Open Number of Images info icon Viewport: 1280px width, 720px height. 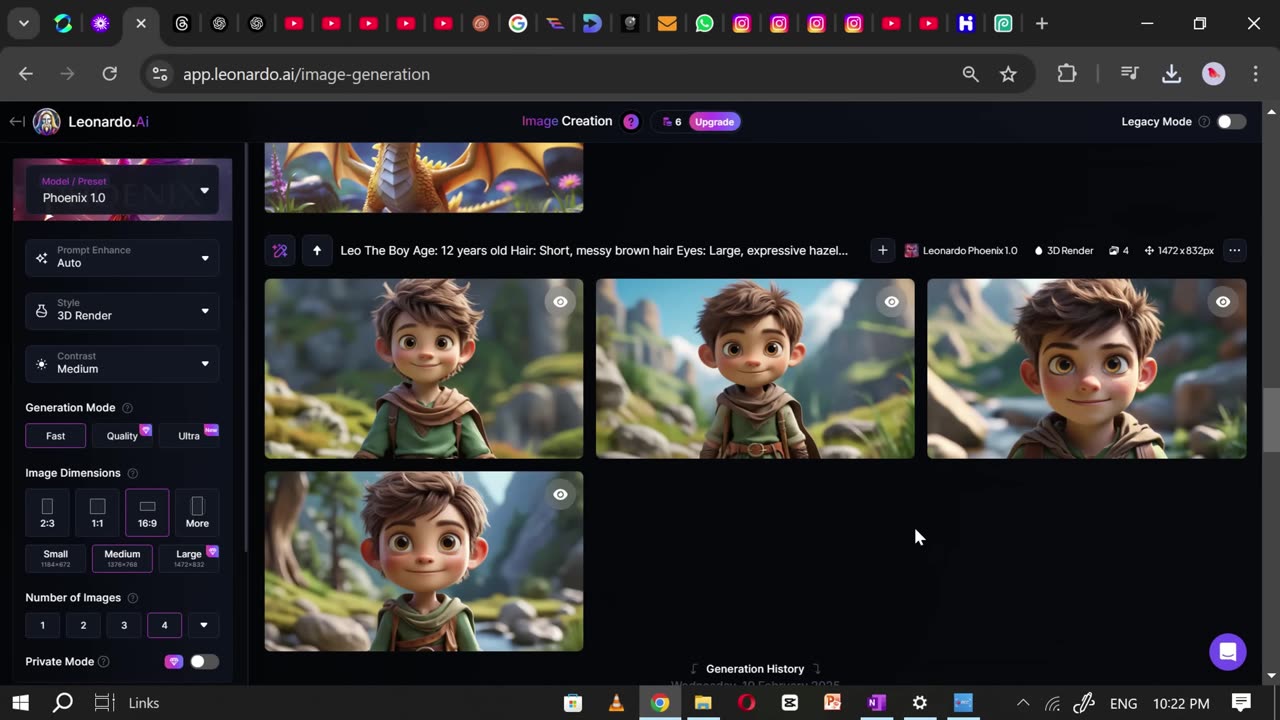click(x=132, y=598)
